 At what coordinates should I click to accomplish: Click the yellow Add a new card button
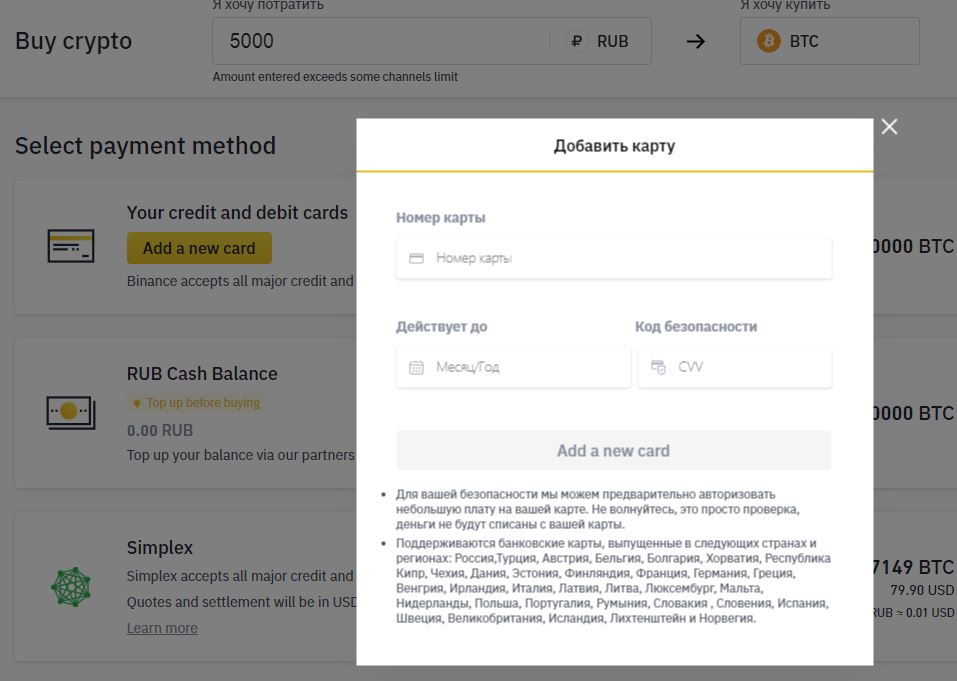tap(199, 248)
